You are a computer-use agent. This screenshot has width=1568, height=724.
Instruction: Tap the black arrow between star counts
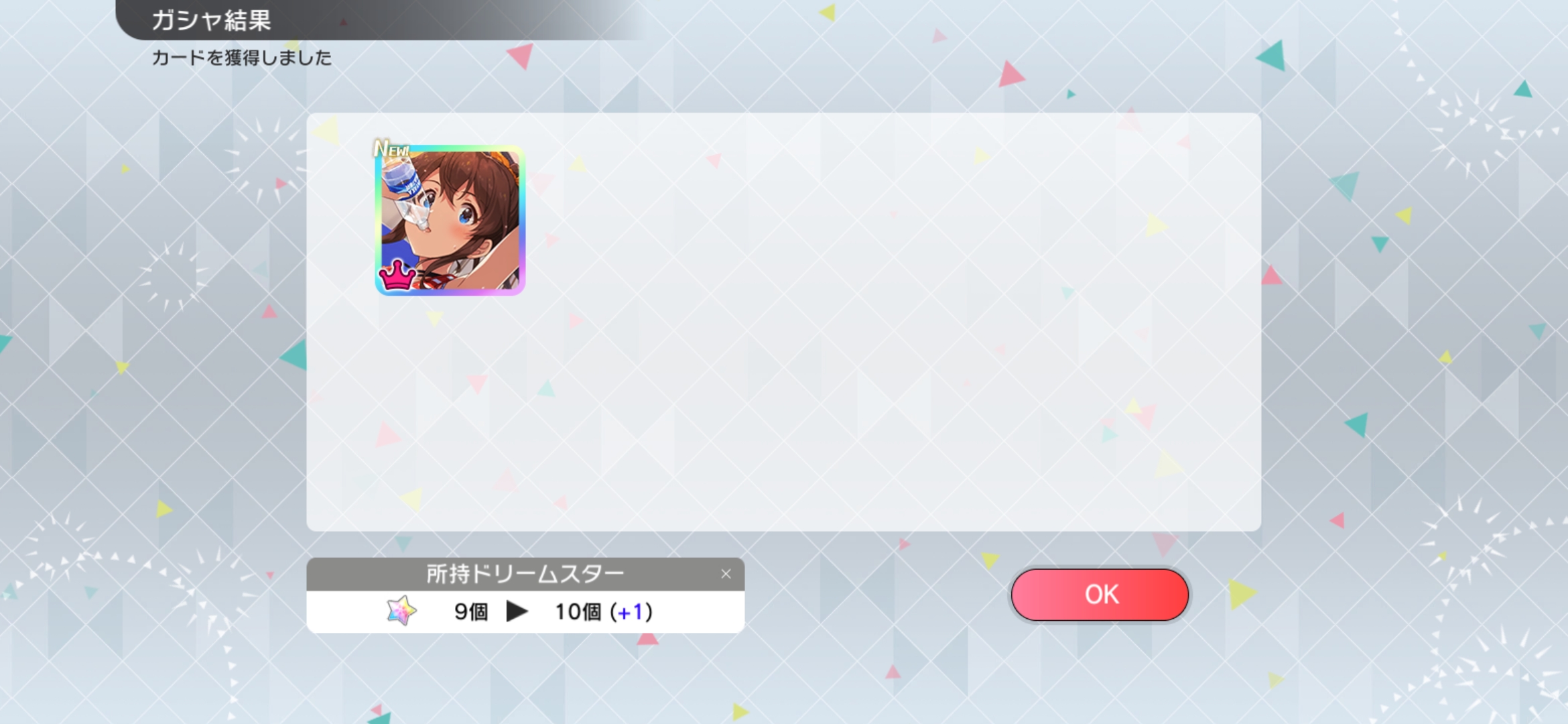tap(517, 611)
